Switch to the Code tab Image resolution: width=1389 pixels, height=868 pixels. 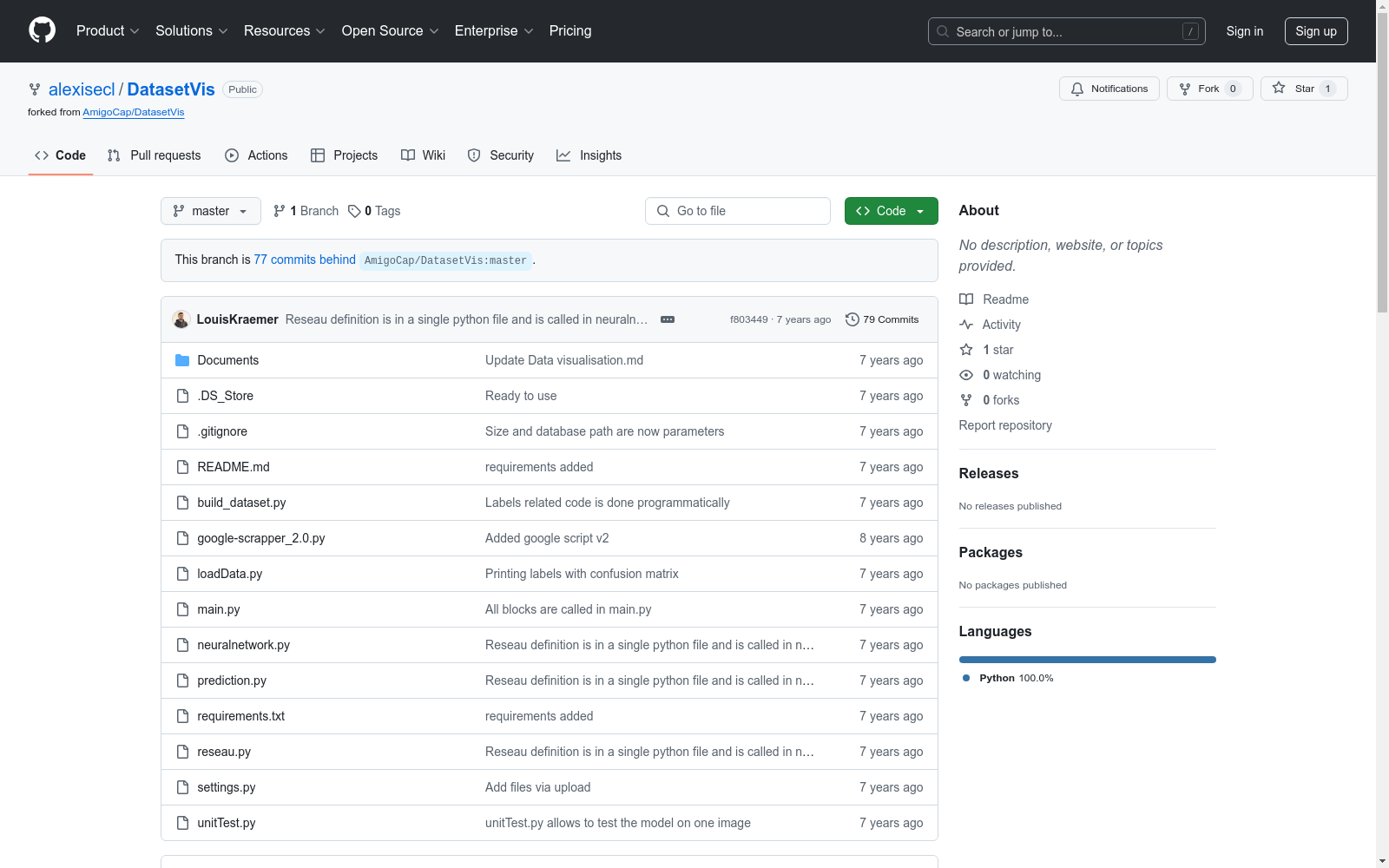60,155
